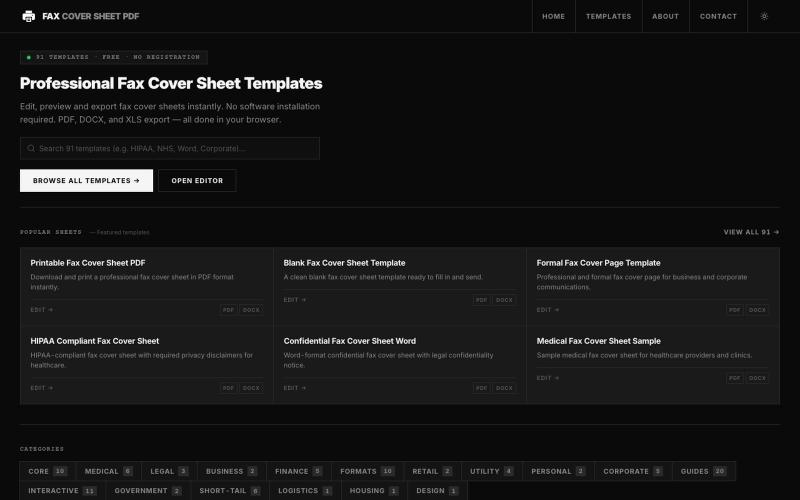
Task: Select the Retail category chip
Action: coord(432,471)
